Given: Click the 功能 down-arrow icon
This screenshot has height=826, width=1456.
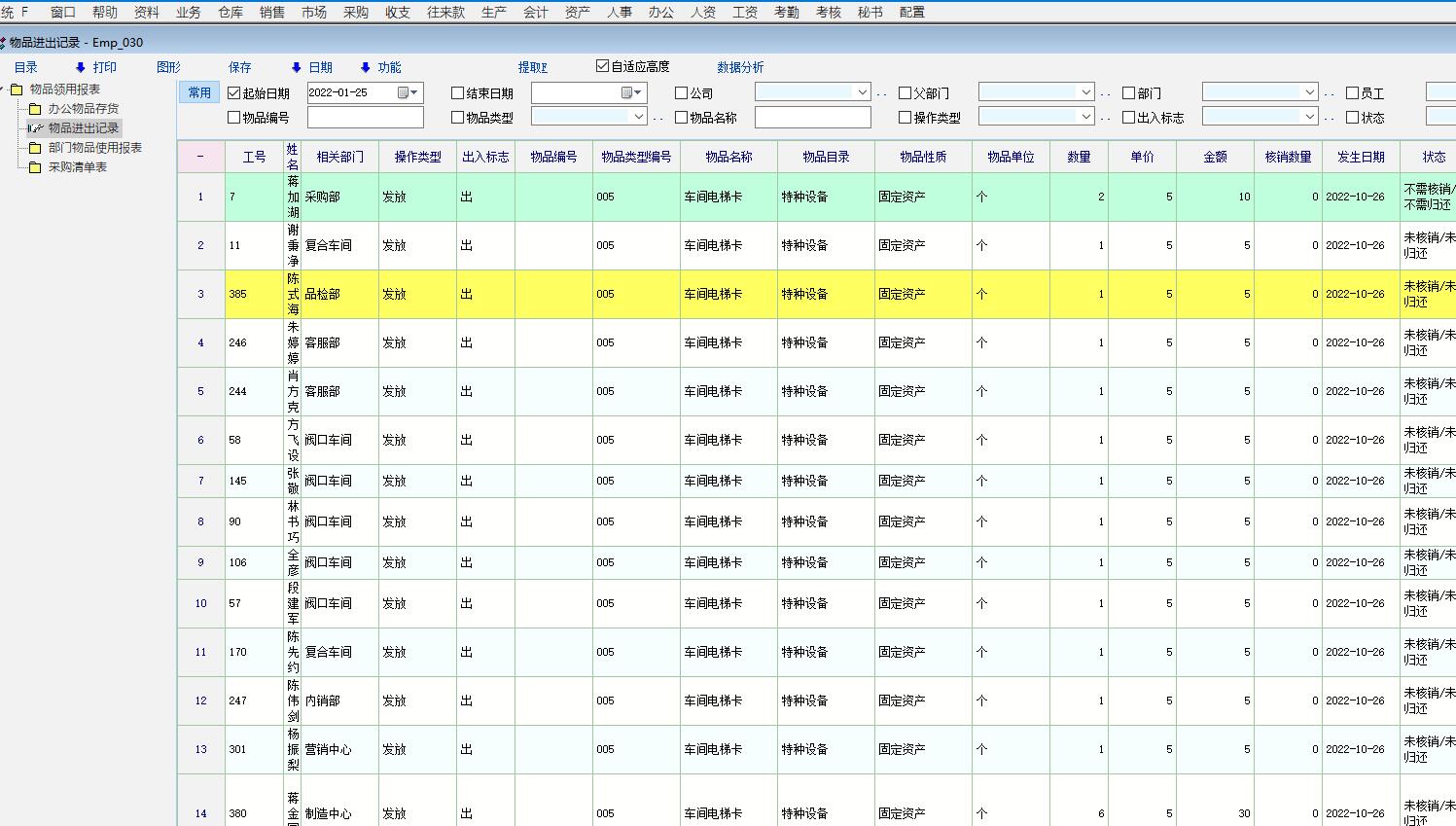Looking at the screenshot, I should 366,67.
